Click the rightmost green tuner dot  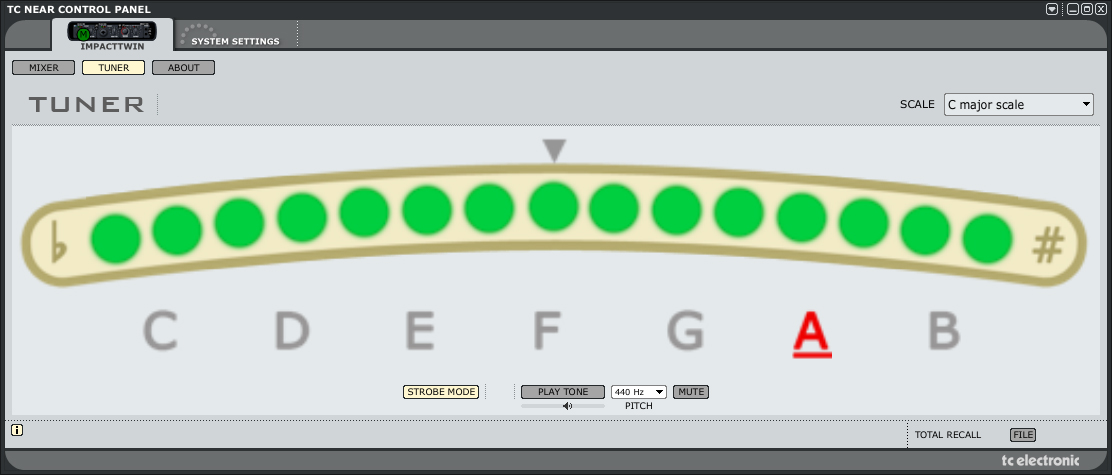pyautogui.click(x=987, y=239)
